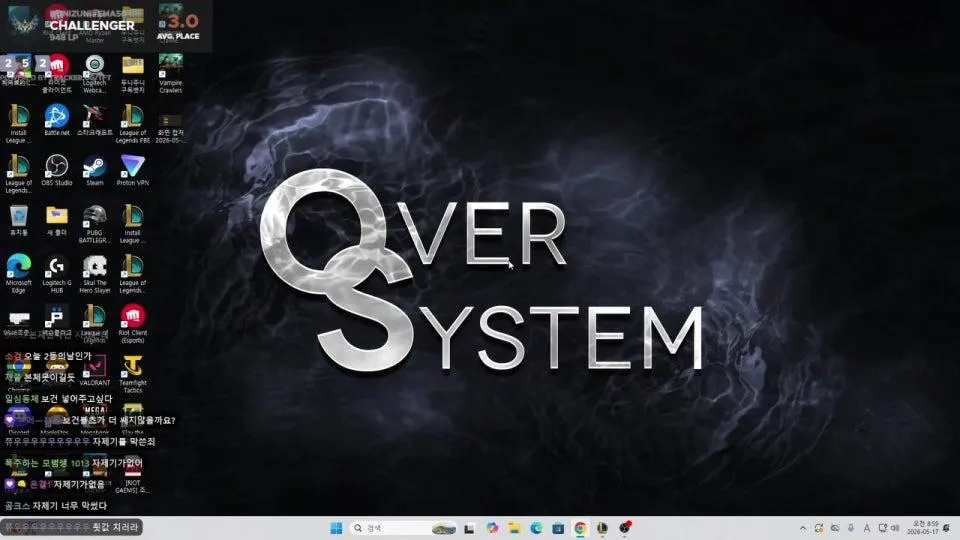
Task: Open File Explorer from the taskbar
Action: tap(514, 528)
